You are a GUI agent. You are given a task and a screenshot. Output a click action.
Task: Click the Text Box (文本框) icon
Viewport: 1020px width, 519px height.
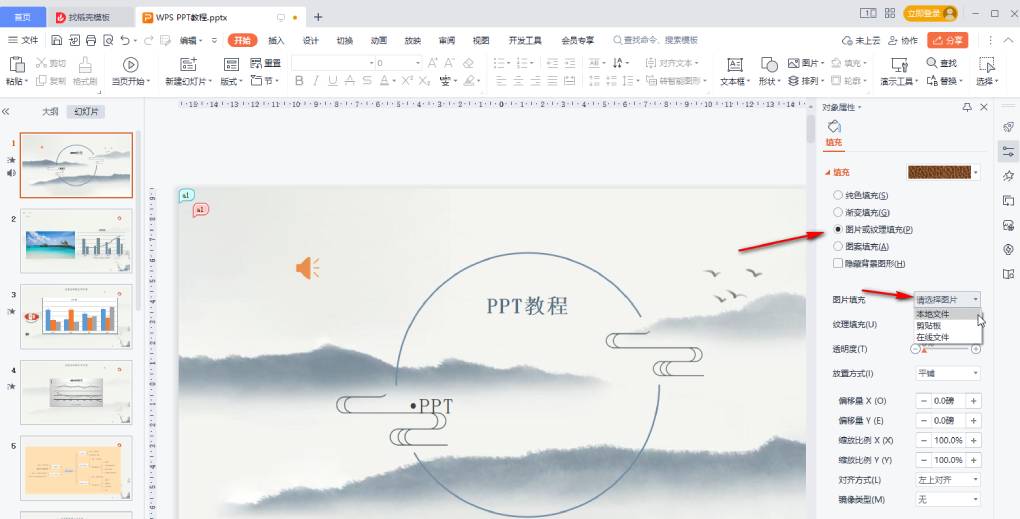pyautogui.click(x=735, y=64)
